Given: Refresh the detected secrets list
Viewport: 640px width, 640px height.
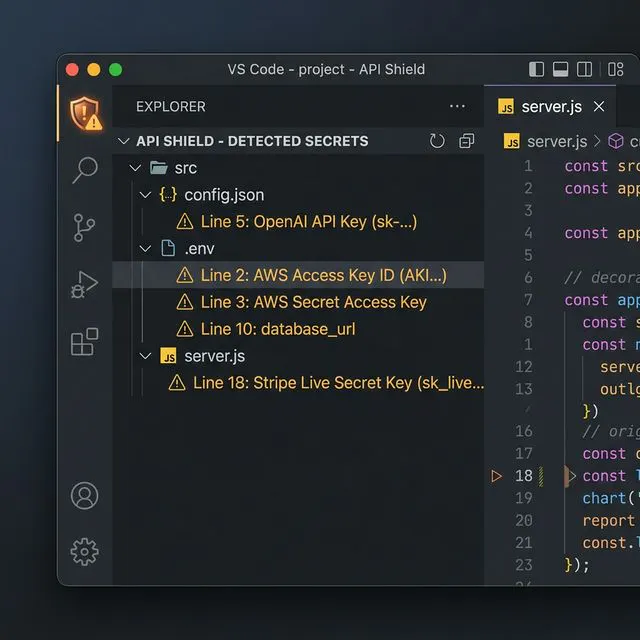Looking at the screenshot, I should [437, 141].
